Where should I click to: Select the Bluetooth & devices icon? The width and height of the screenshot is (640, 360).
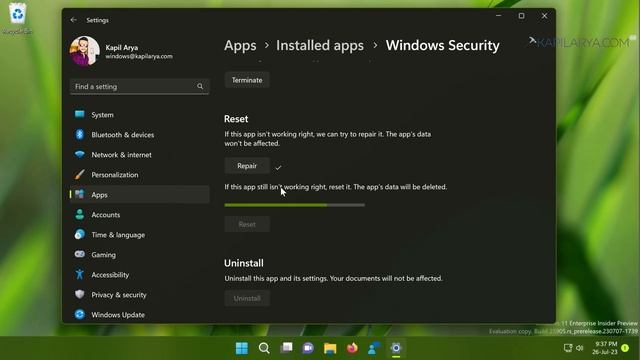point(80,134)
